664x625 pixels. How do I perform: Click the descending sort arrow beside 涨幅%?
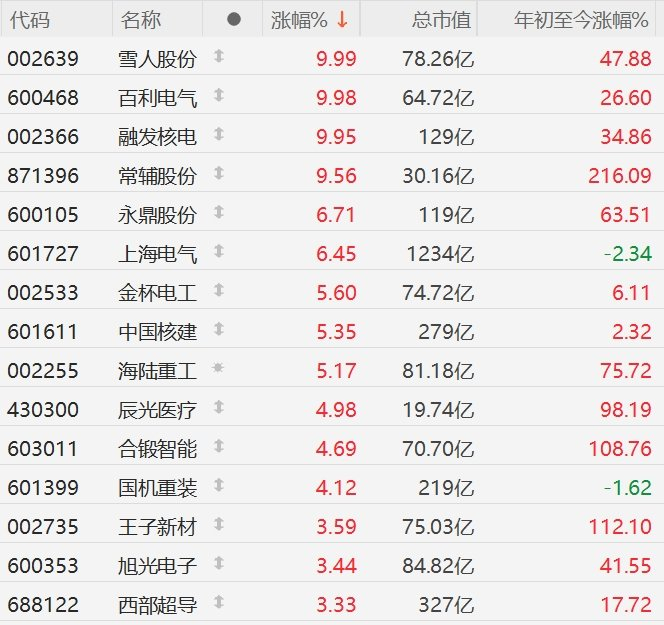tap(342, 19)
